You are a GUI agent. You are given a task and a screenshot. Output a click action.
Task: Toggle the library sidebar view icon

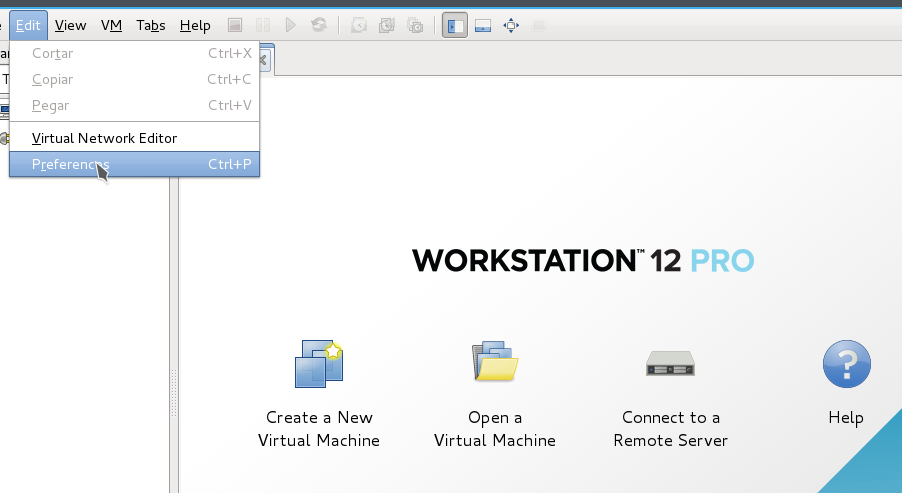tap(455, 25)
